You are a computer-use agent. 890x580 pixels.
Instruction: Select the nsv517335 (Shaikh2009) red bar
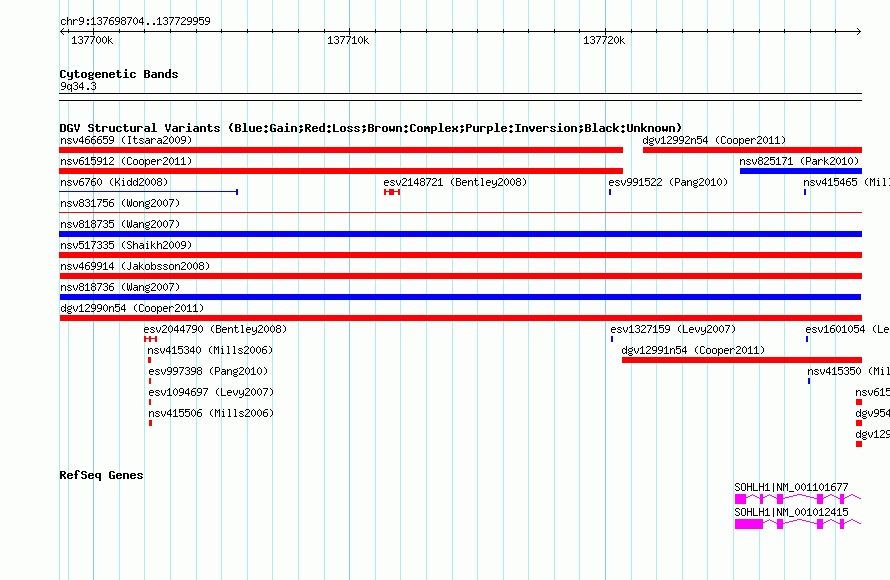(x=461, y=255)
